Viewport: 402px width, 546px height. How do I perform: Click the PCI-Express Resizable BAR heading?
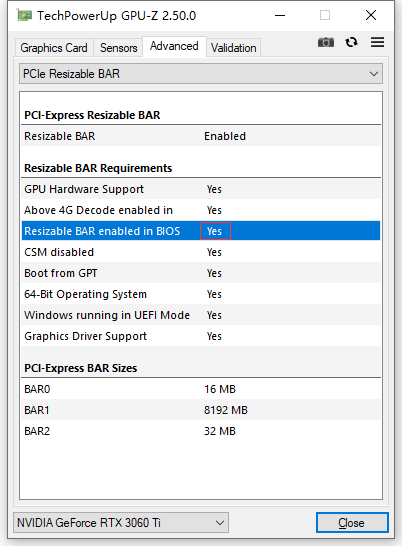tap(92, 115)
